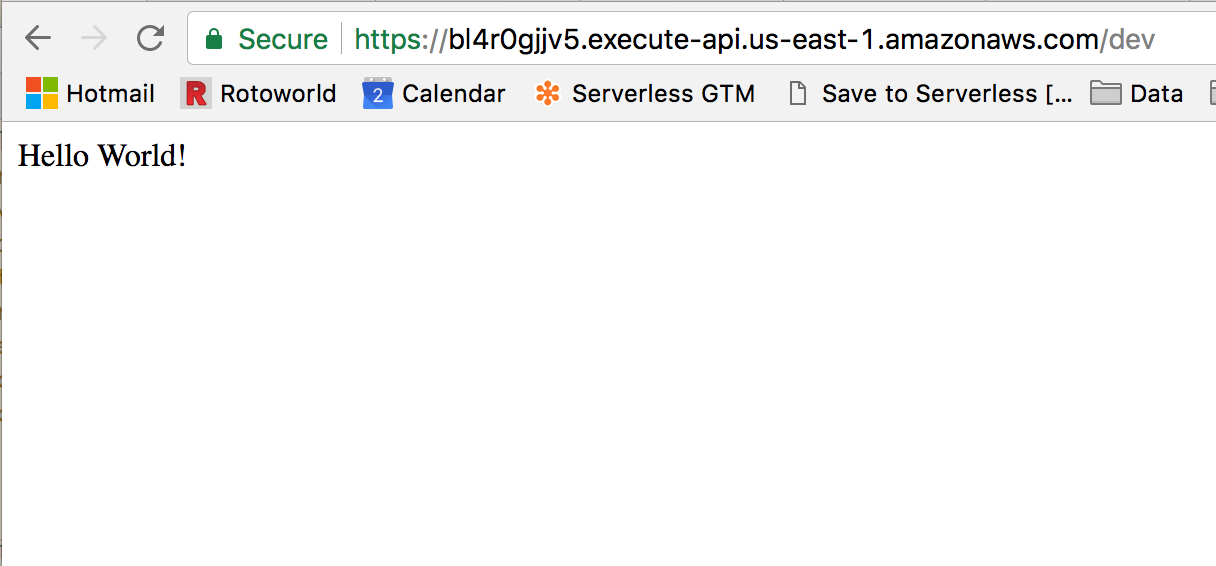Click the red Rotoworld R icon
The image size is (1216, 566).
[x=197, y=93]
